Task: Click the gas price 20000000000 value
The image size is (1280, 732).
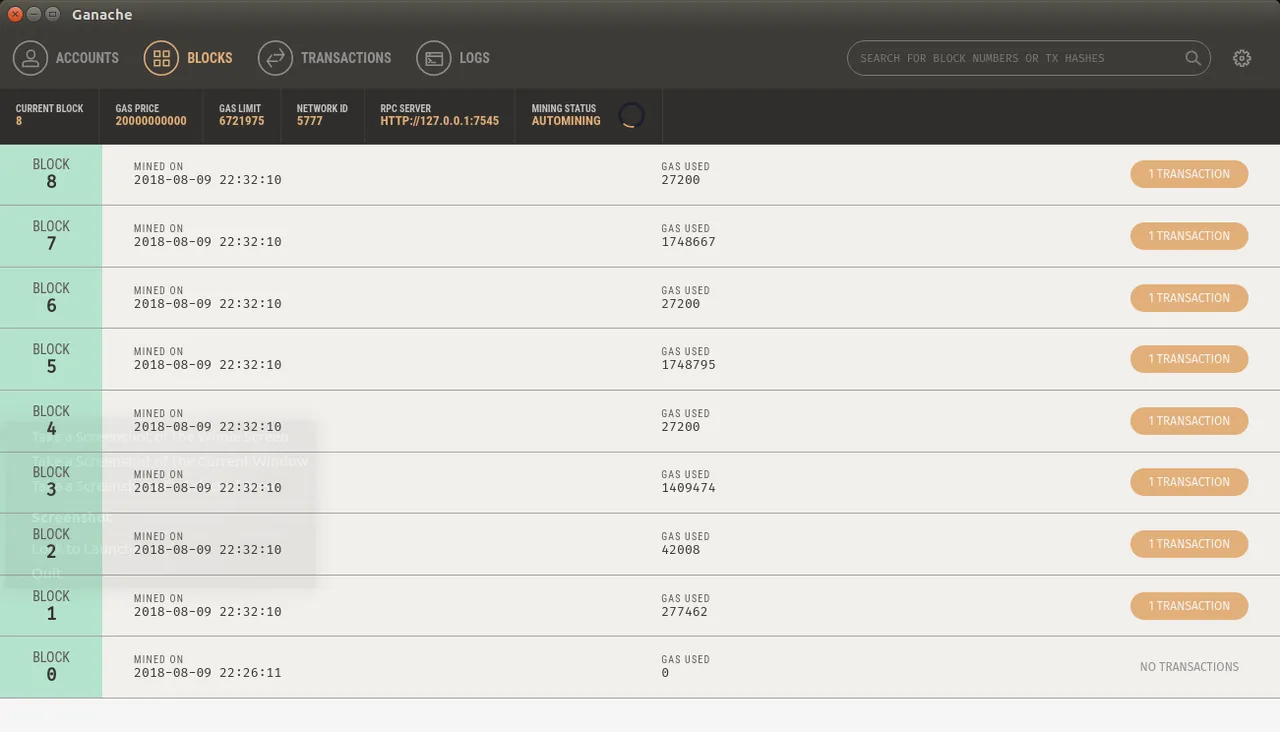Action: [151, 121]
